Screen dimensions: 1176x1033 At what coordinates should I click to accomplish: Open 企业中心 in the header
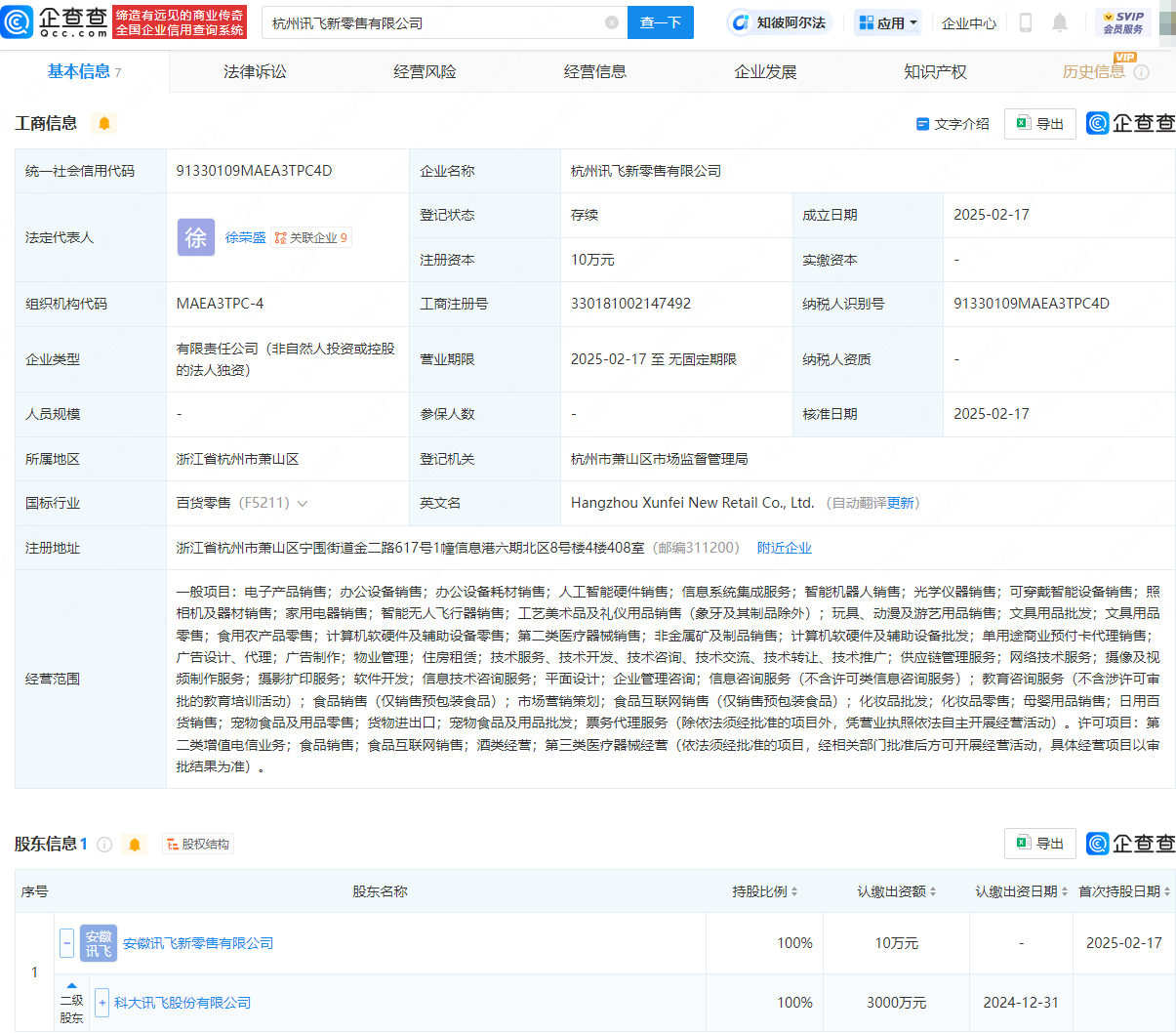coord(969,22)
